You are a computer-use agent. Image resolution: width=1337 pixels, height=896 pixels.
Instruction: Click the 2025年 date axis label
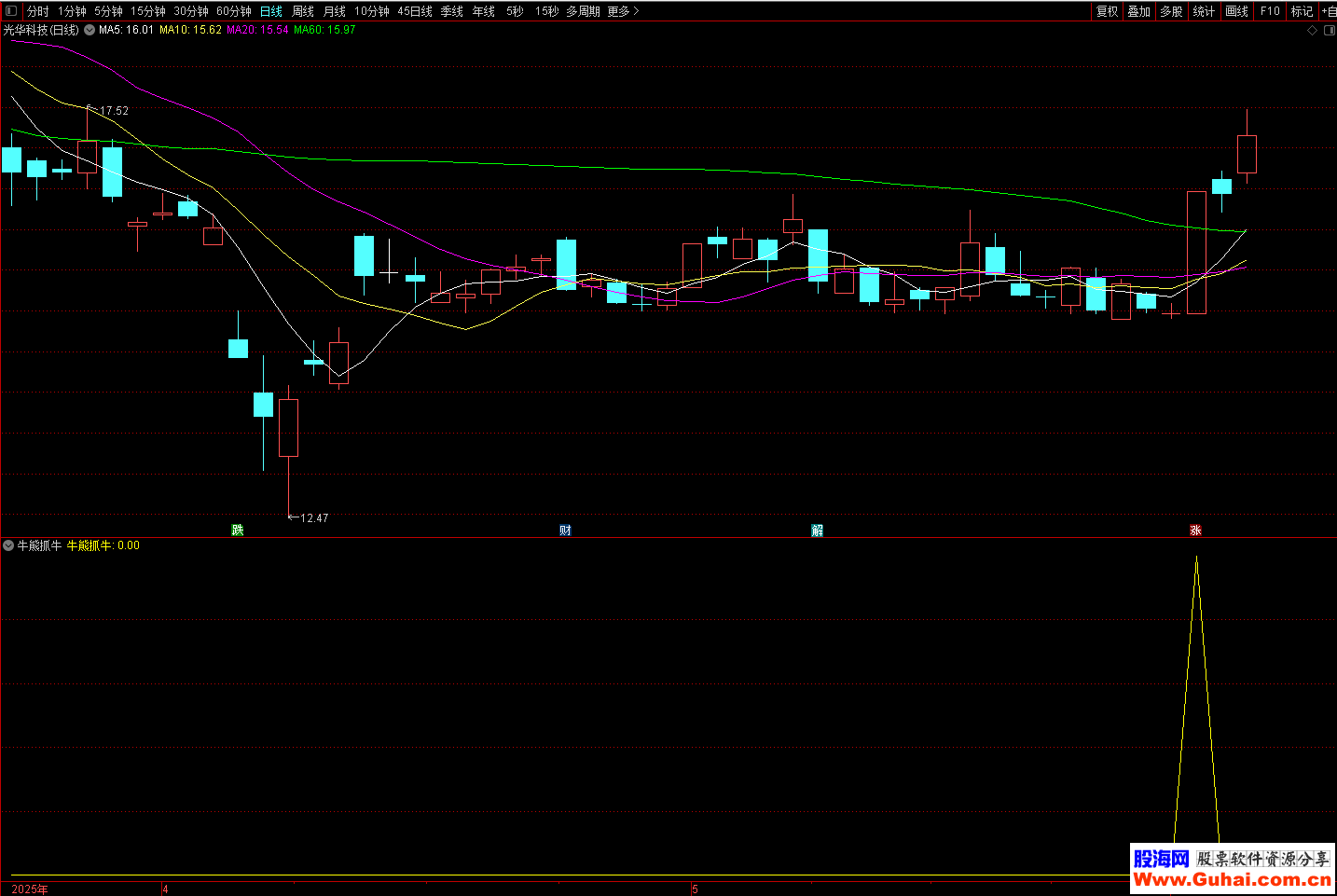[x=30, y=889]
